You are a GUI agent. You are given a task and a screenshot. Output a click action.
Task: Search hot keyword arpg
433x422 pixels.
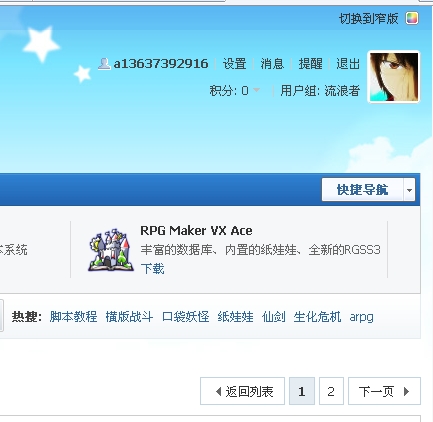pos(361,317)
